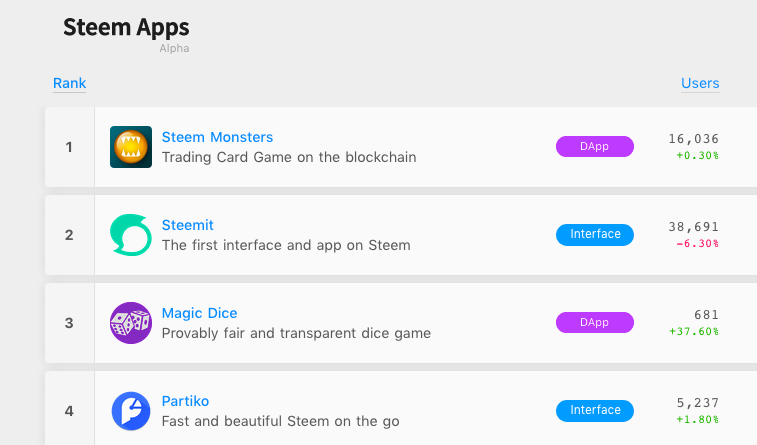
Task: Sort the list by Users column
Action: (700, 83)
